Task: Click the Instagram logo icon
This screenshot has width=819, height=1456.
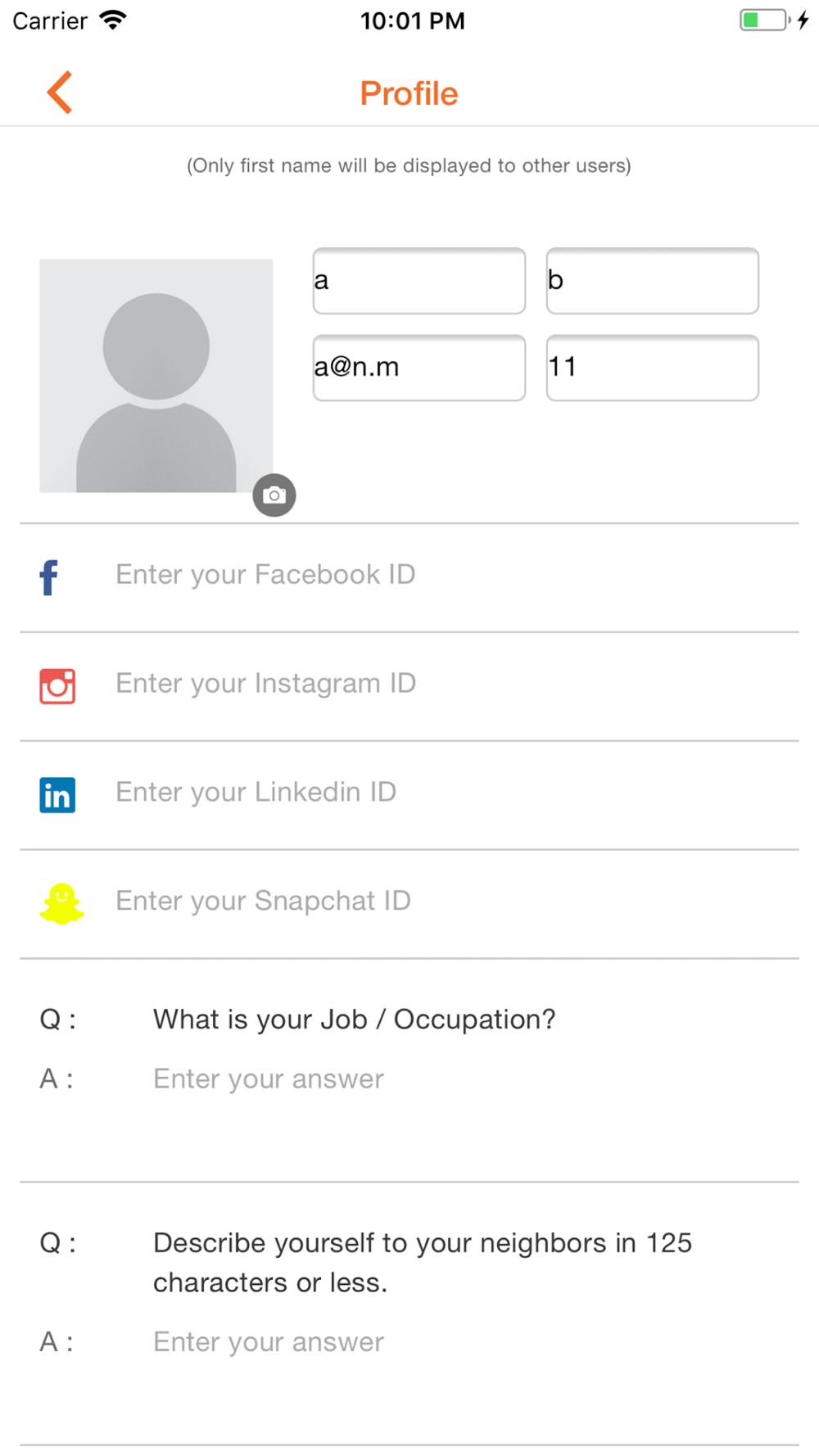Action: [x=57, y=686]
